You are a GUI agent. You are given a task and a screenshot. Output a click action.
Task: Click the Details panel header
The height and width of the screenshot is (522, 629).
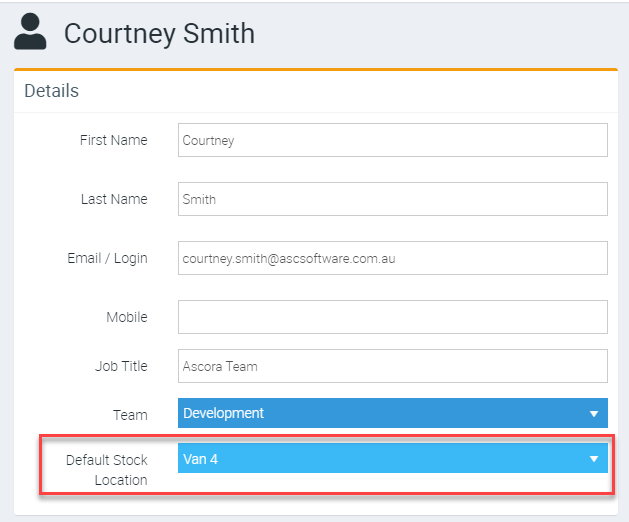(x=52, y=91)
